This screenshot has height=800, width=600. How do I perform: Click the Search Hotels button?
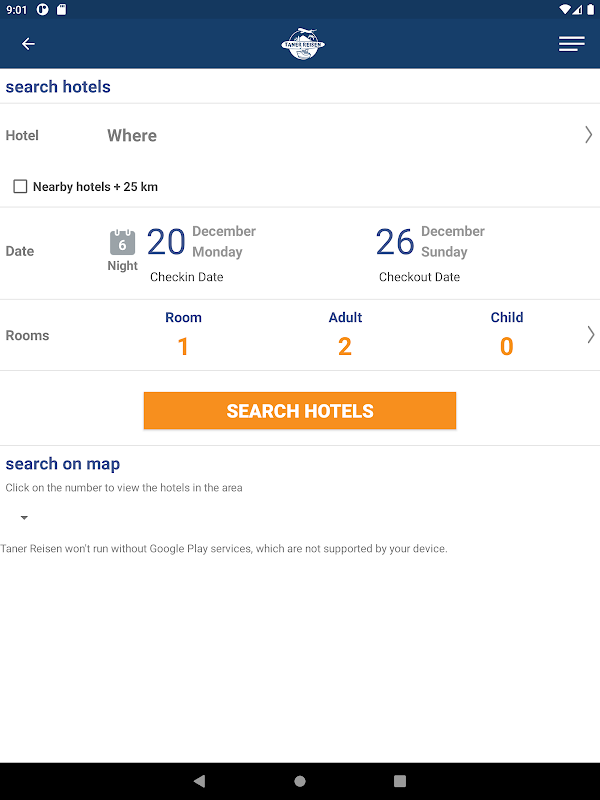pos(300,411)
